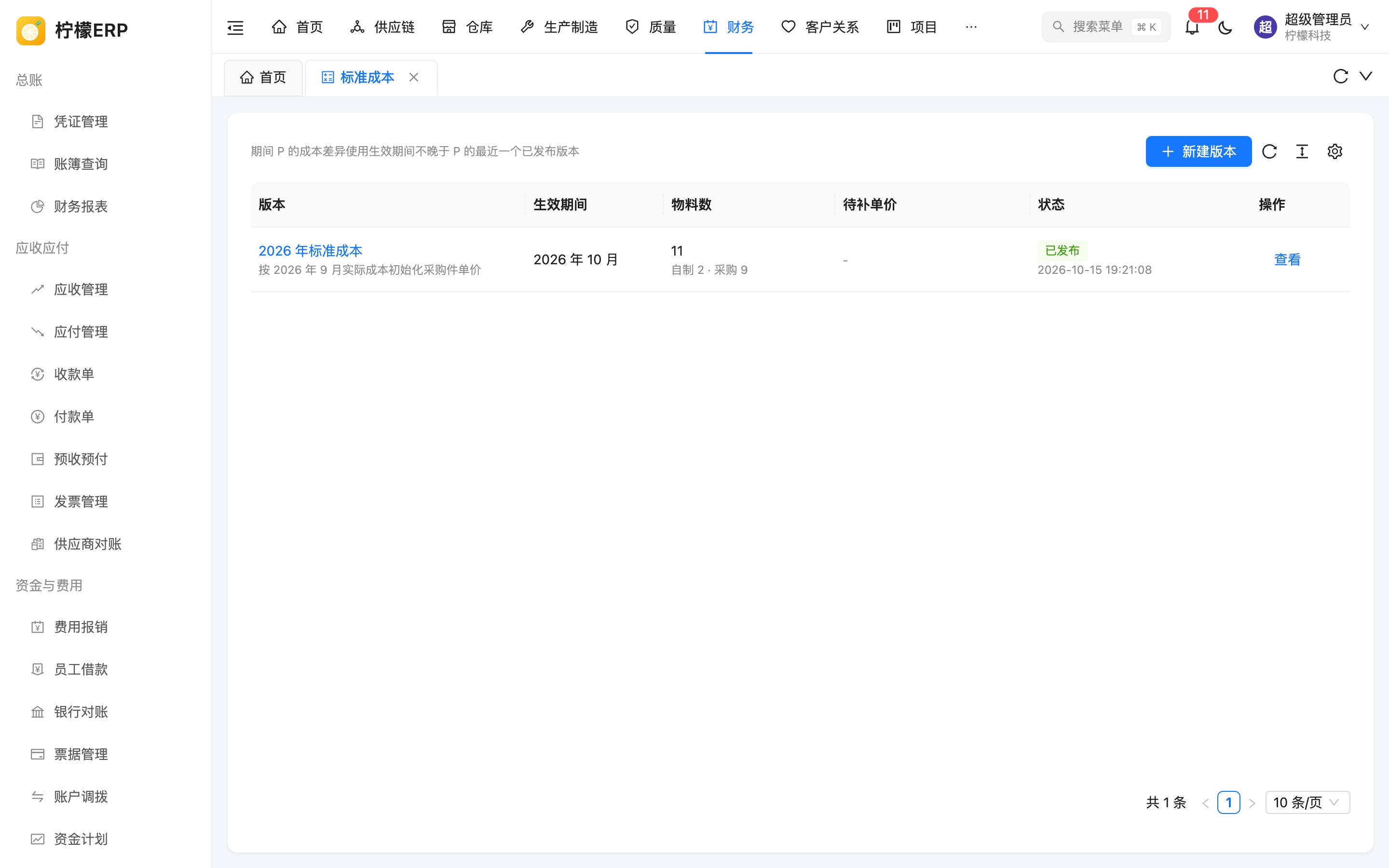Image resolution: width=1389 pixels, height=868 pixels.
Task: Open 银行对账 in sidebar
Action: 81,712
